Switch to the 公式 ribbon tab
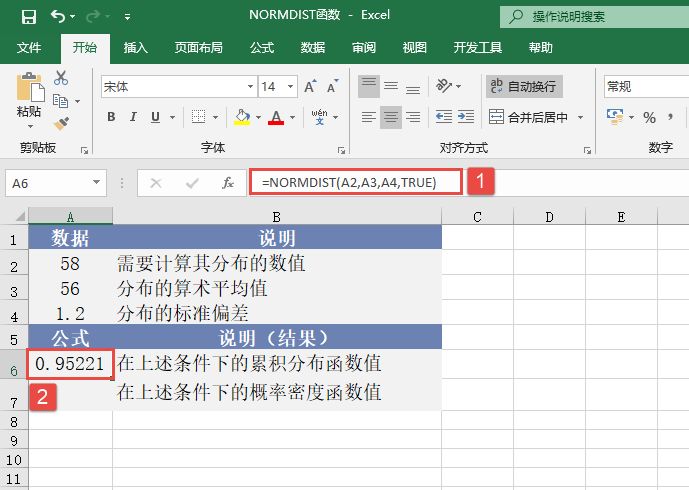689x490 pixels. tap(261, 47)
